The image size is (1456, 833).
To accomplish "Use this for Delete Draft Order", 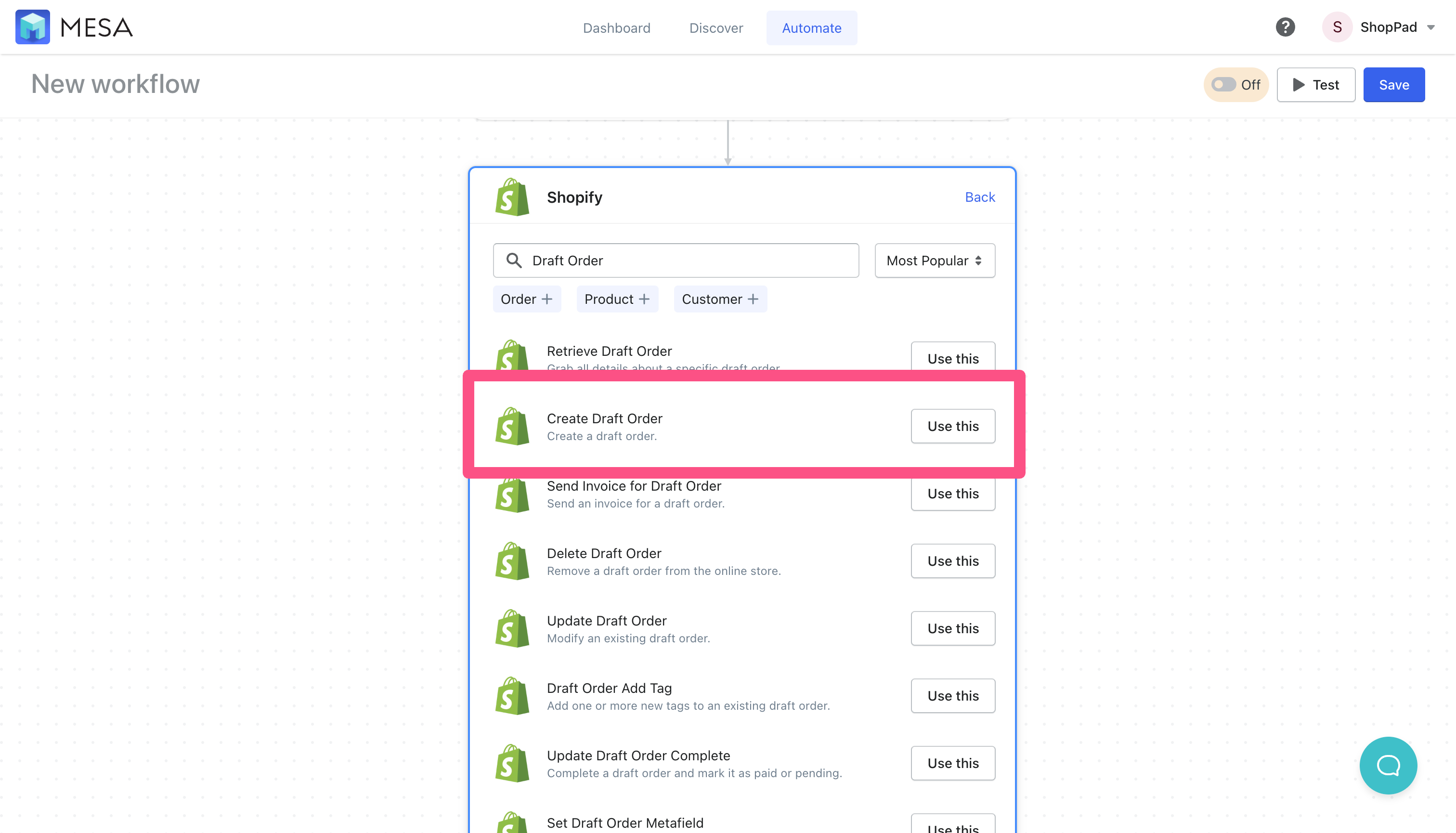I will (x=953, y=560).
